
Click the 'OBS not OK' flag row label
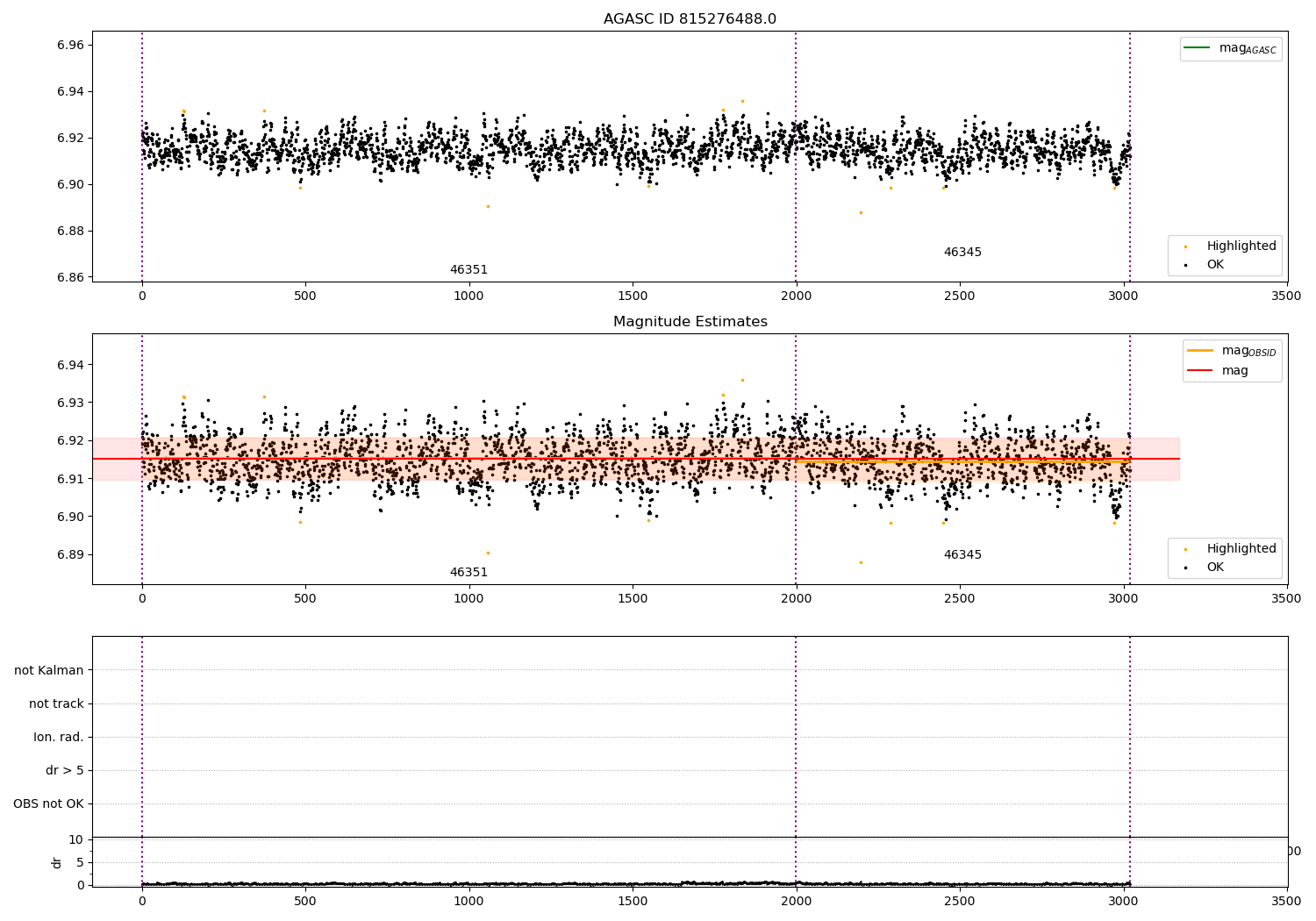coord(48,803)
